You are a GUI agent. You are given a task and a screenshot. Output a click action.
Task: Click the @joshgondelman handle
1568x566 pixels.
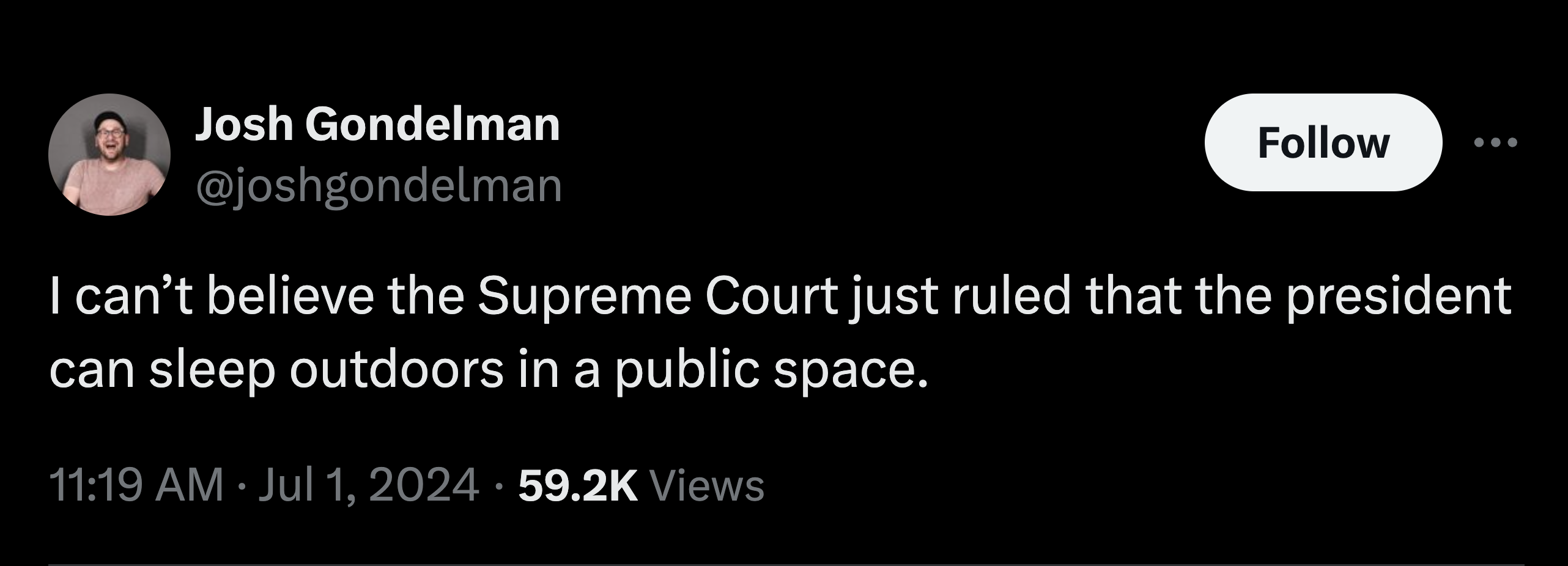379,186
